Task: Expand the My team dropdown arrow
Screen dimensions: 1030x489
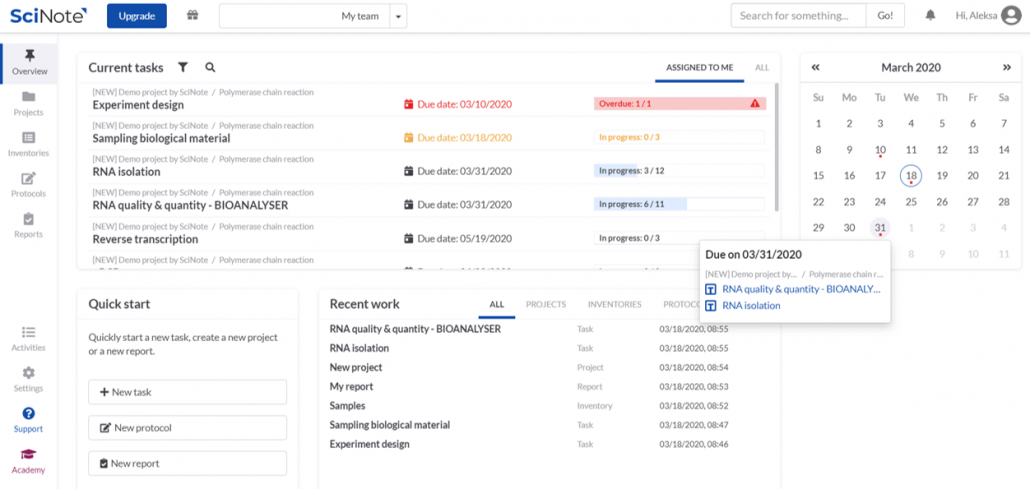Action: (x=398, y=16)
